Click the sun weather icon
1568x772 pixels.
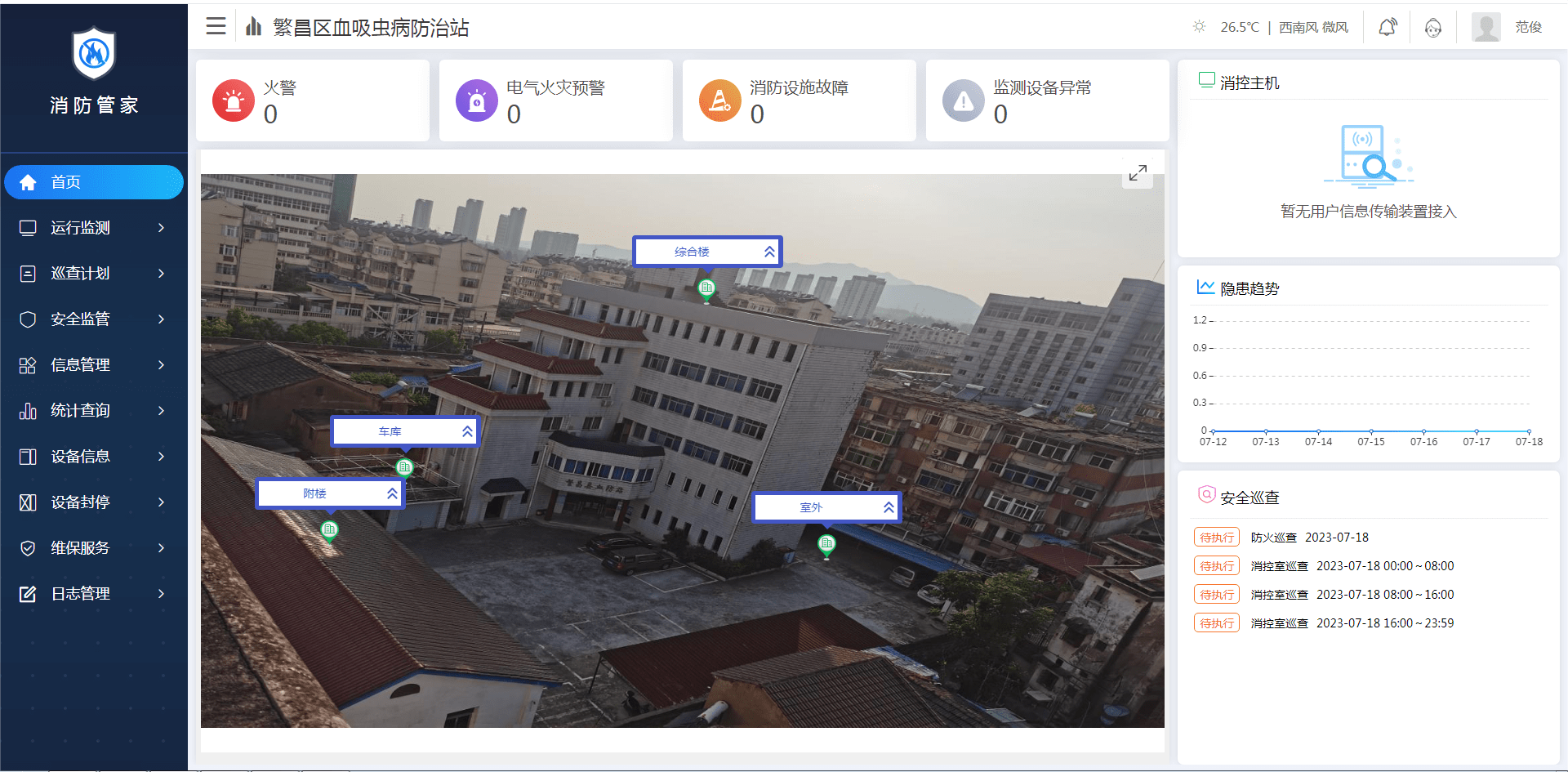[1199, 26]
